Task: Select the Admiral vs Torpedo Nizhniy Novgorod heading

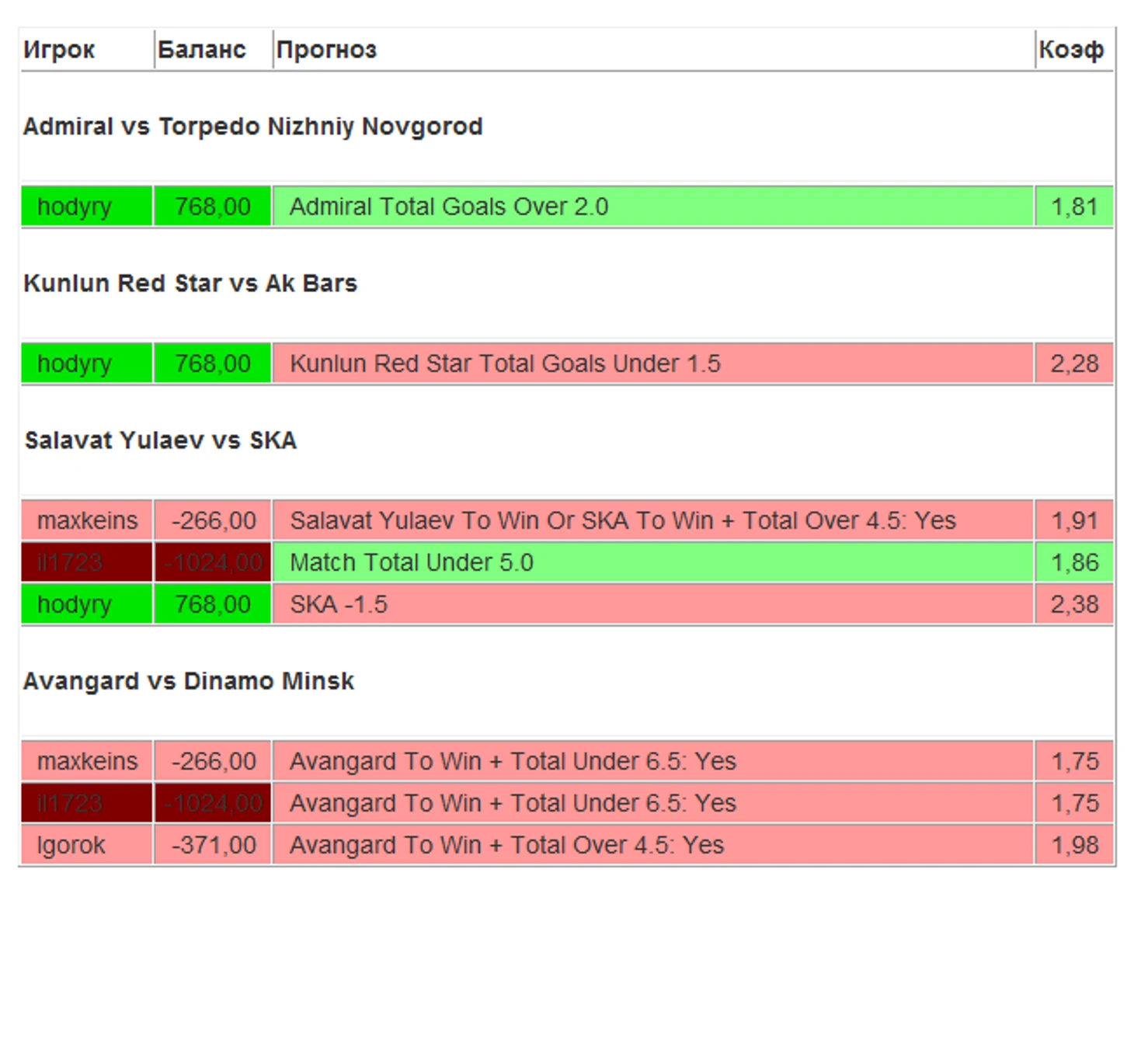Action: [253, 127]
